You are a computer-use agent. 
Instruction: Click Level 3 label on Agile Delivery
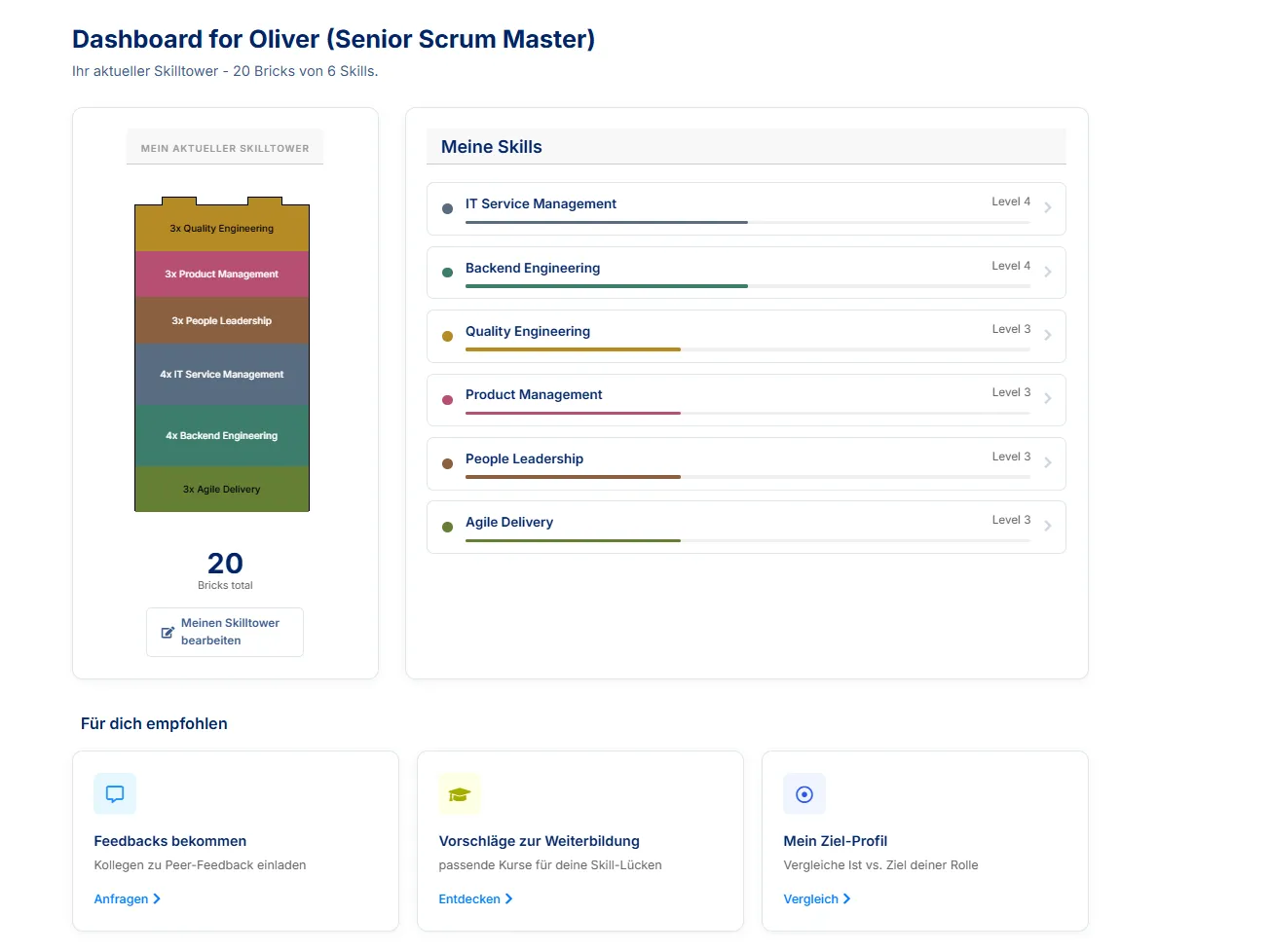(x=1011, y=520)
